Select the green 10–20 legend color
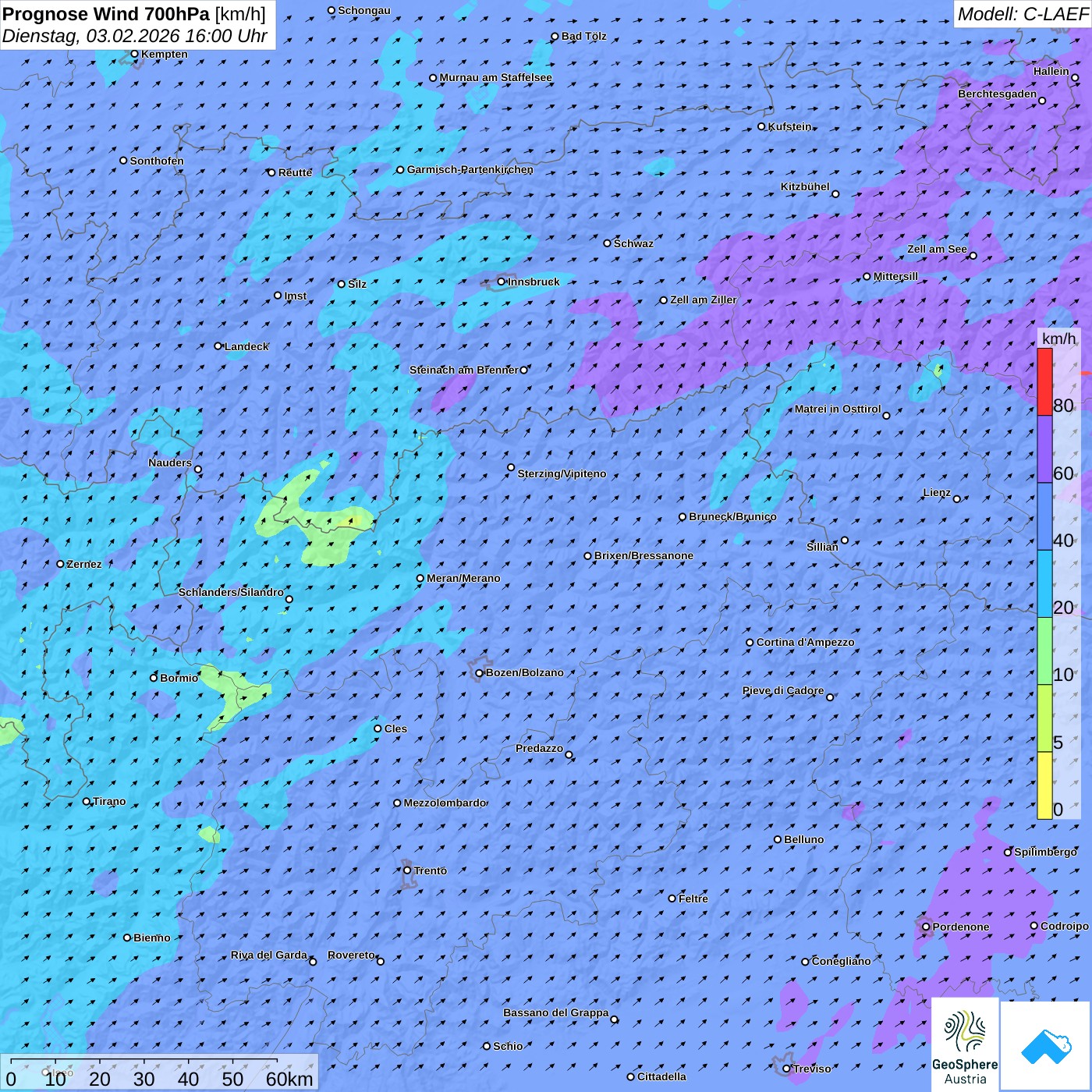The height and width of the screenshot is (1092, 1092). click(x=1044, y=651)
